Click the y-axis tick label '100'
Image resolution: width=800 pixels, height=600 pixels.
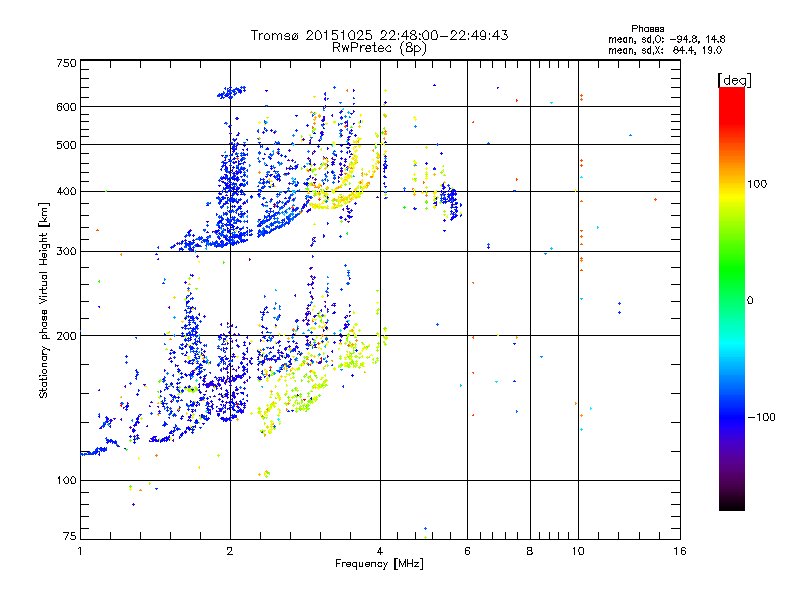tap(66, 481)
